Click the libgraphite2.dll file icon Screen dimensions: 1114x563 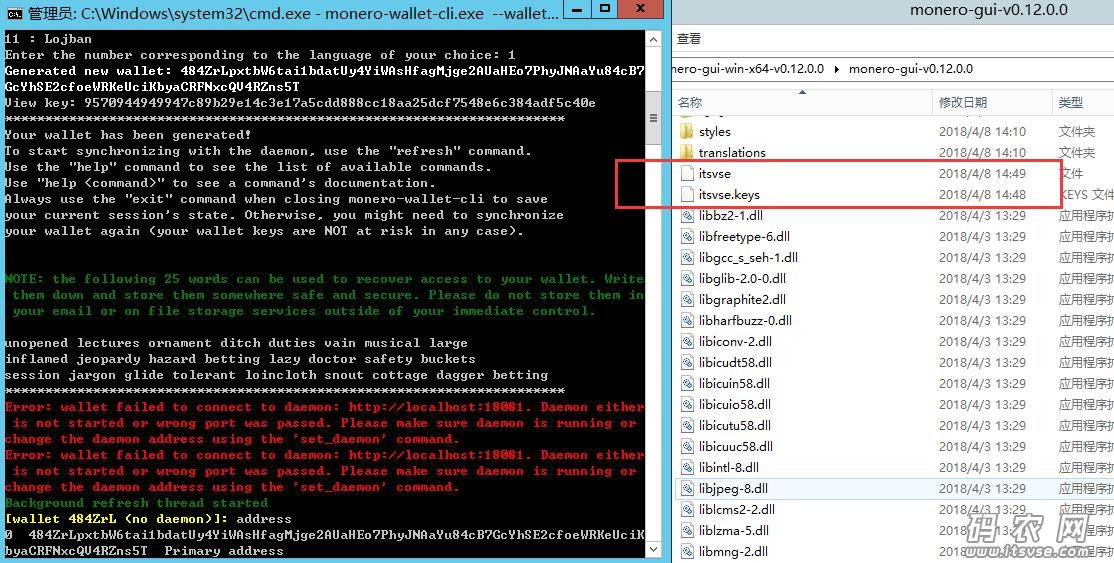click(x=686, y=299)
